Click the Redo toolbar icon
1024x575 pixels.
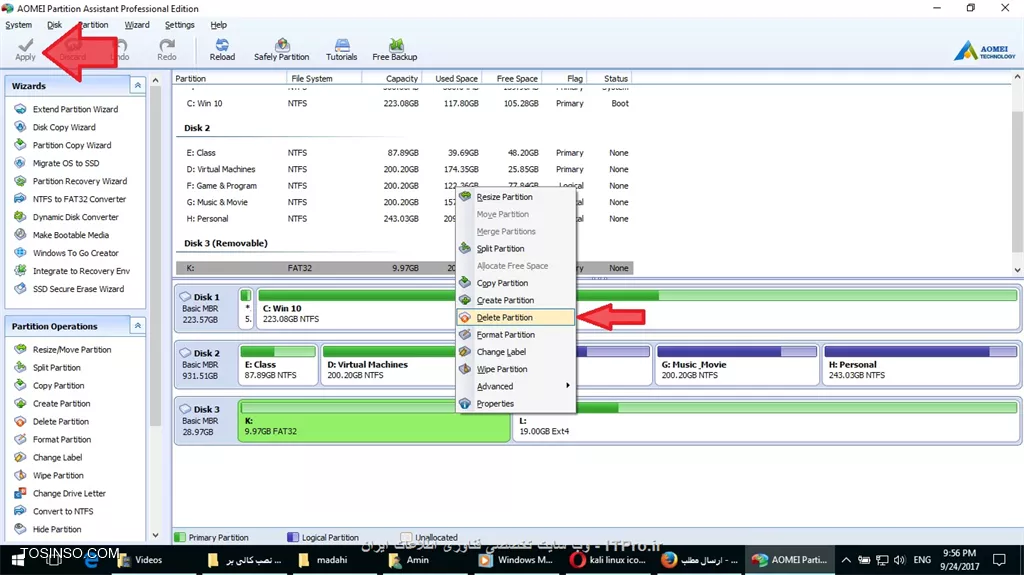(167, 49)
